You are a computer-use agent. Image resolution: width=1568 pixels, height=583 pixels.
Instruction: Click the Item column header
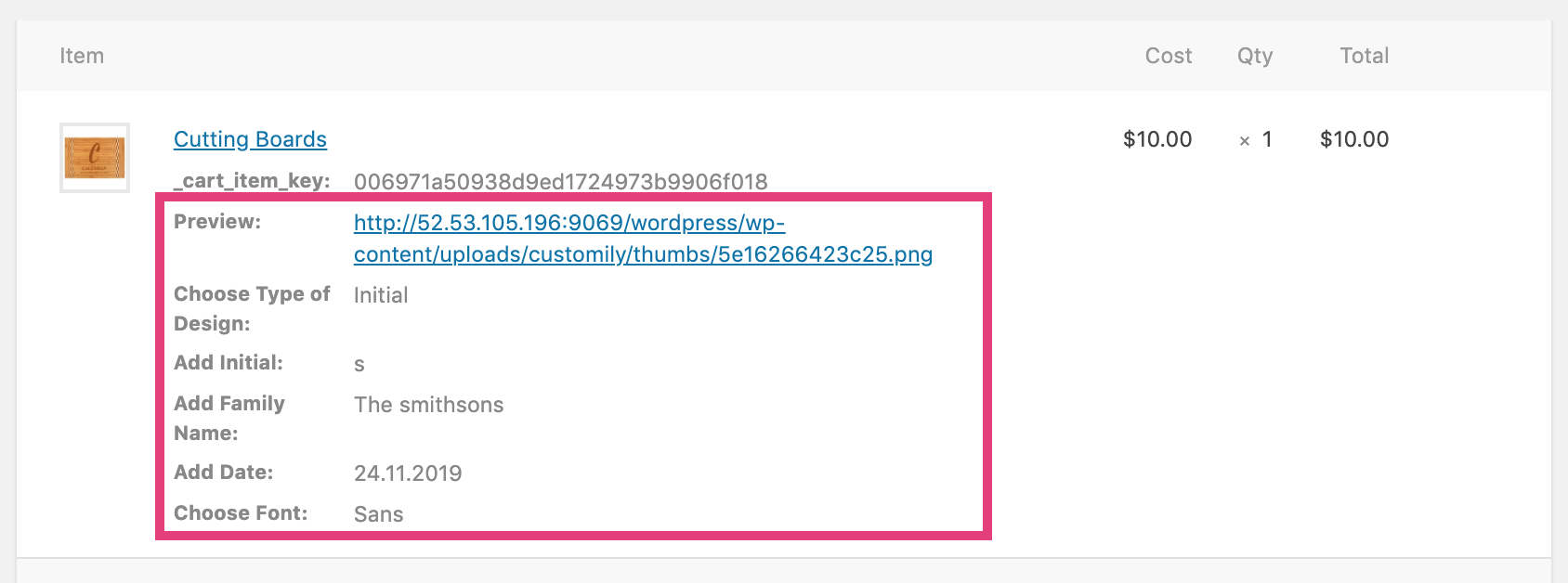click(82, 56)
